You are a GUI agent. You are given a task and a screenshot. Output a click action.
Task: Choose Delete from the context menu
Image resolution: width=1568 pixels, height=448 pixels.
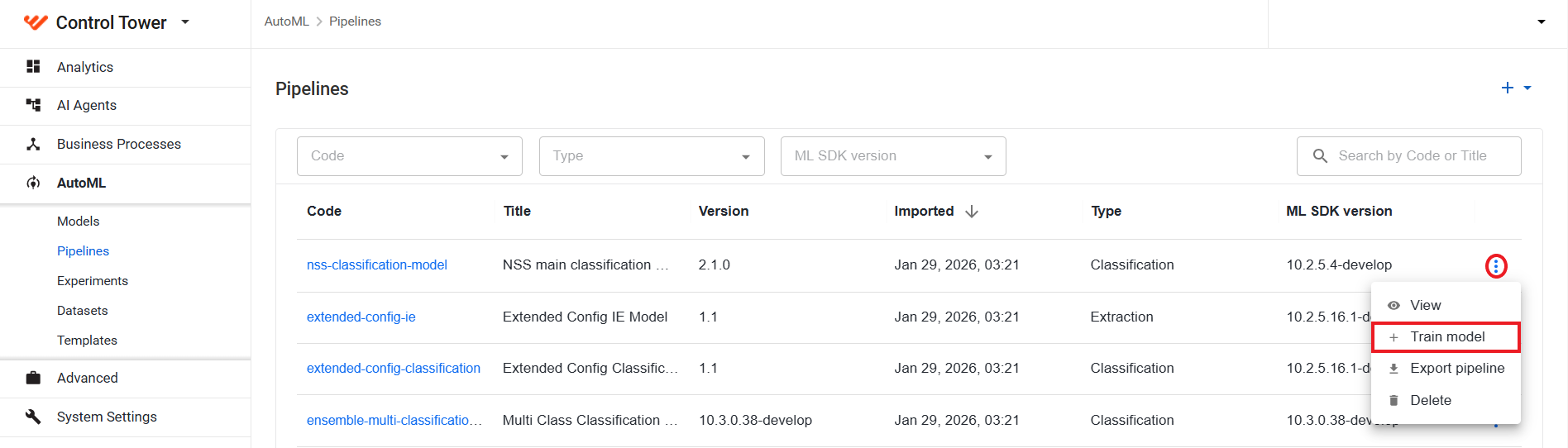pyautogui.click(x=1446, y=400)
